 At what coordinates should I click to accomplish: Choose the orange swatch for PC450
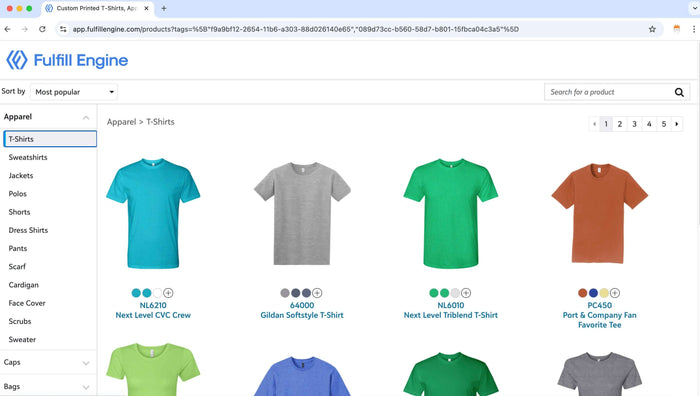click(x=583, y=293)
